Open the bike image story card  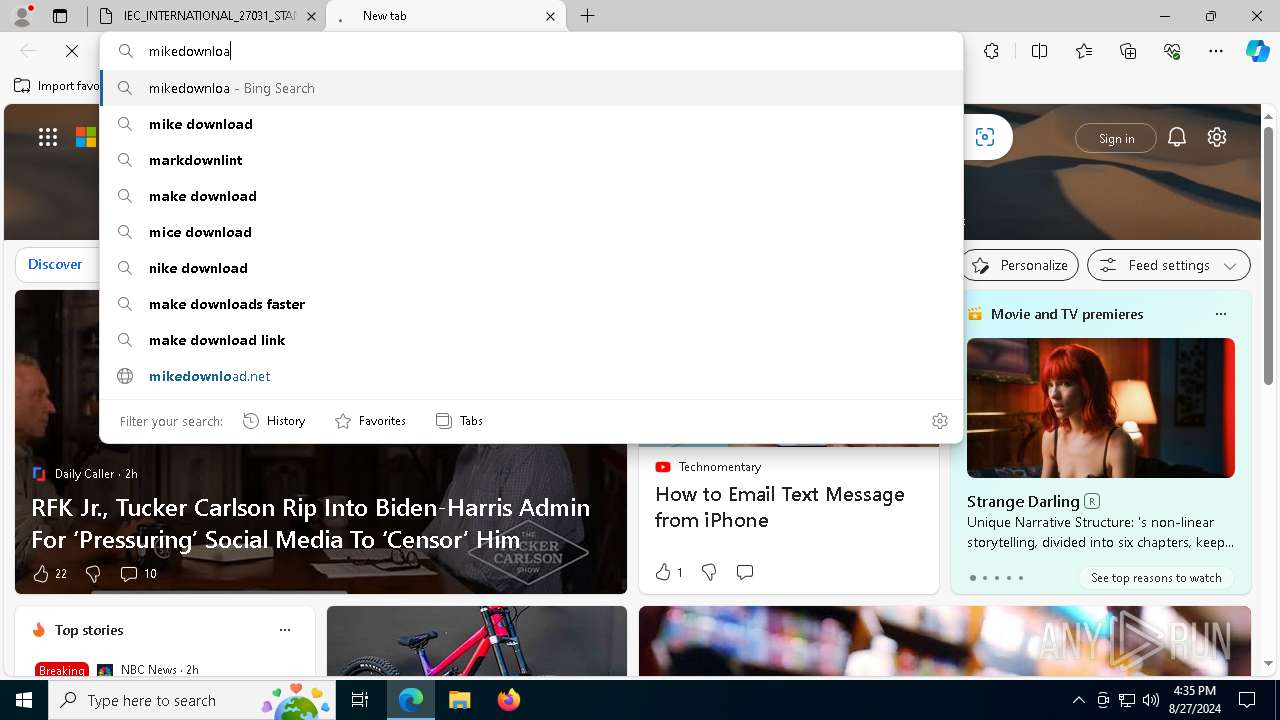coord(477,642)
